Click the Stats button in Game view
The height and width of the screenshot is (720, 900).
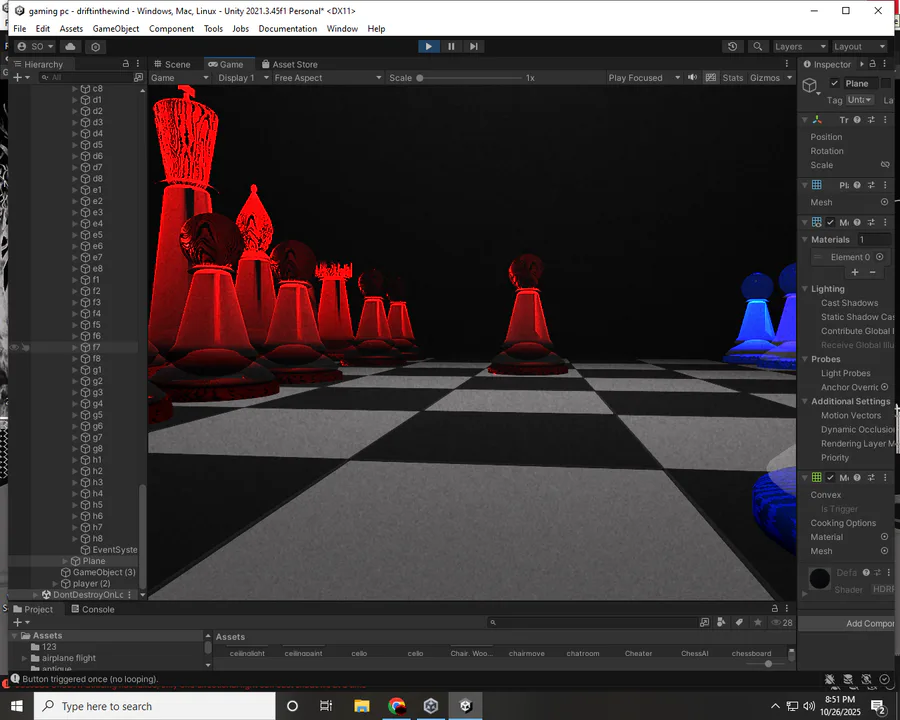click(x=732, y=78)
